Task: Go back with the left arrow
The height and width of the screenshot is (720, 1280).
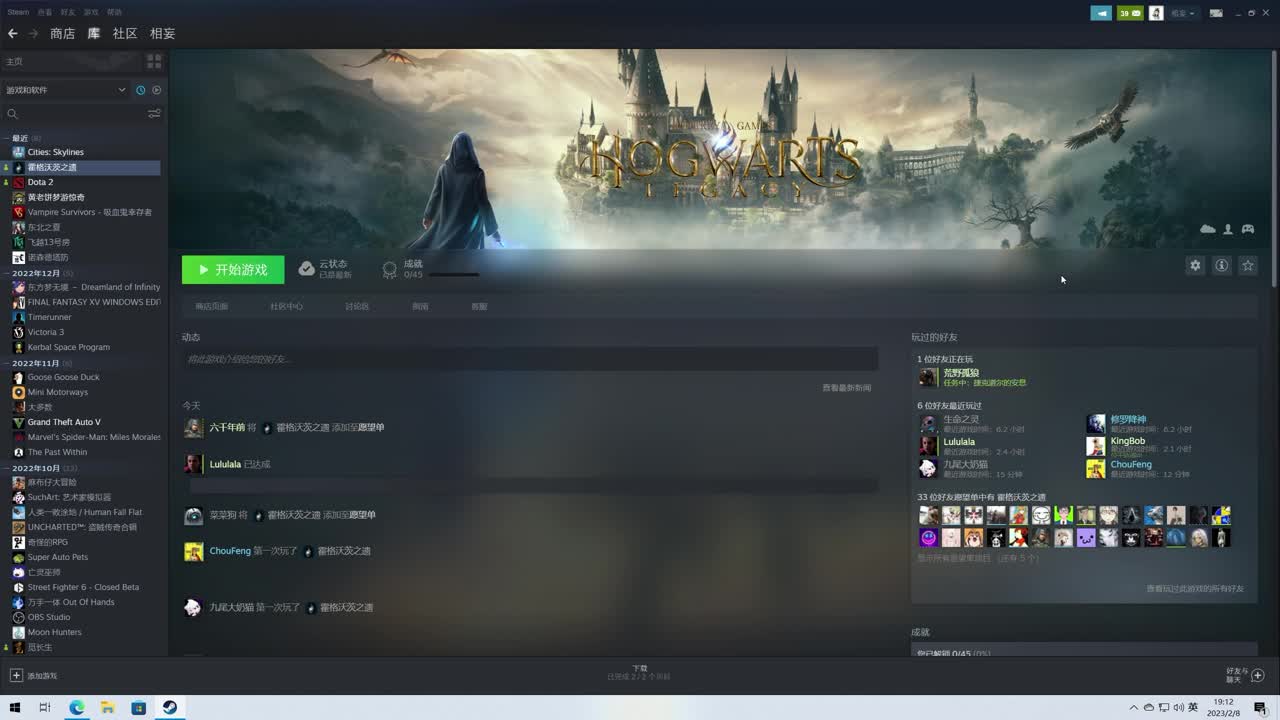Action: point(12,33)
